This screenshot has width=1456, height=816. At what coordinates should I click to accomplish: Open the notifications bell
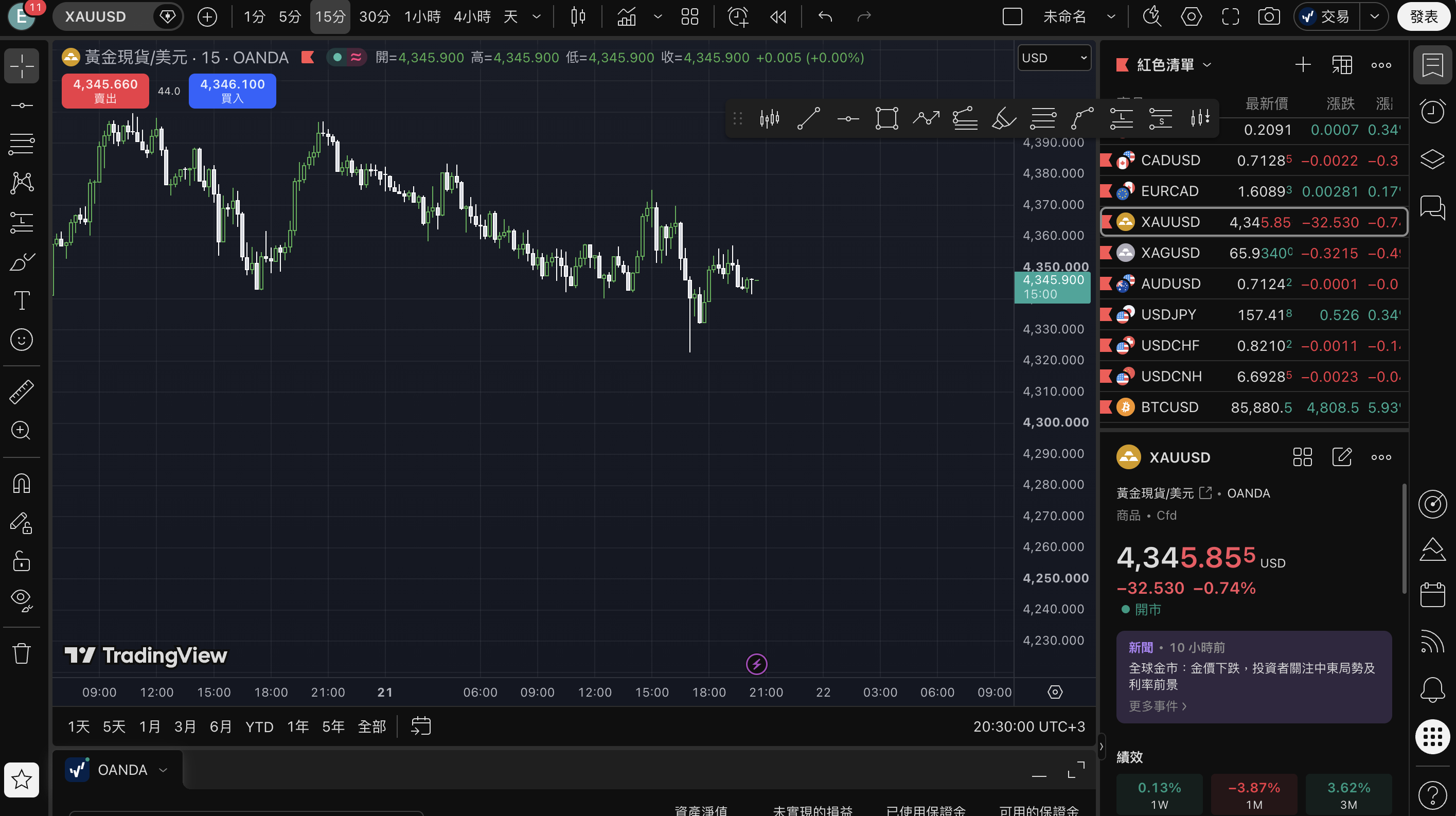[x=1432, y=689]
